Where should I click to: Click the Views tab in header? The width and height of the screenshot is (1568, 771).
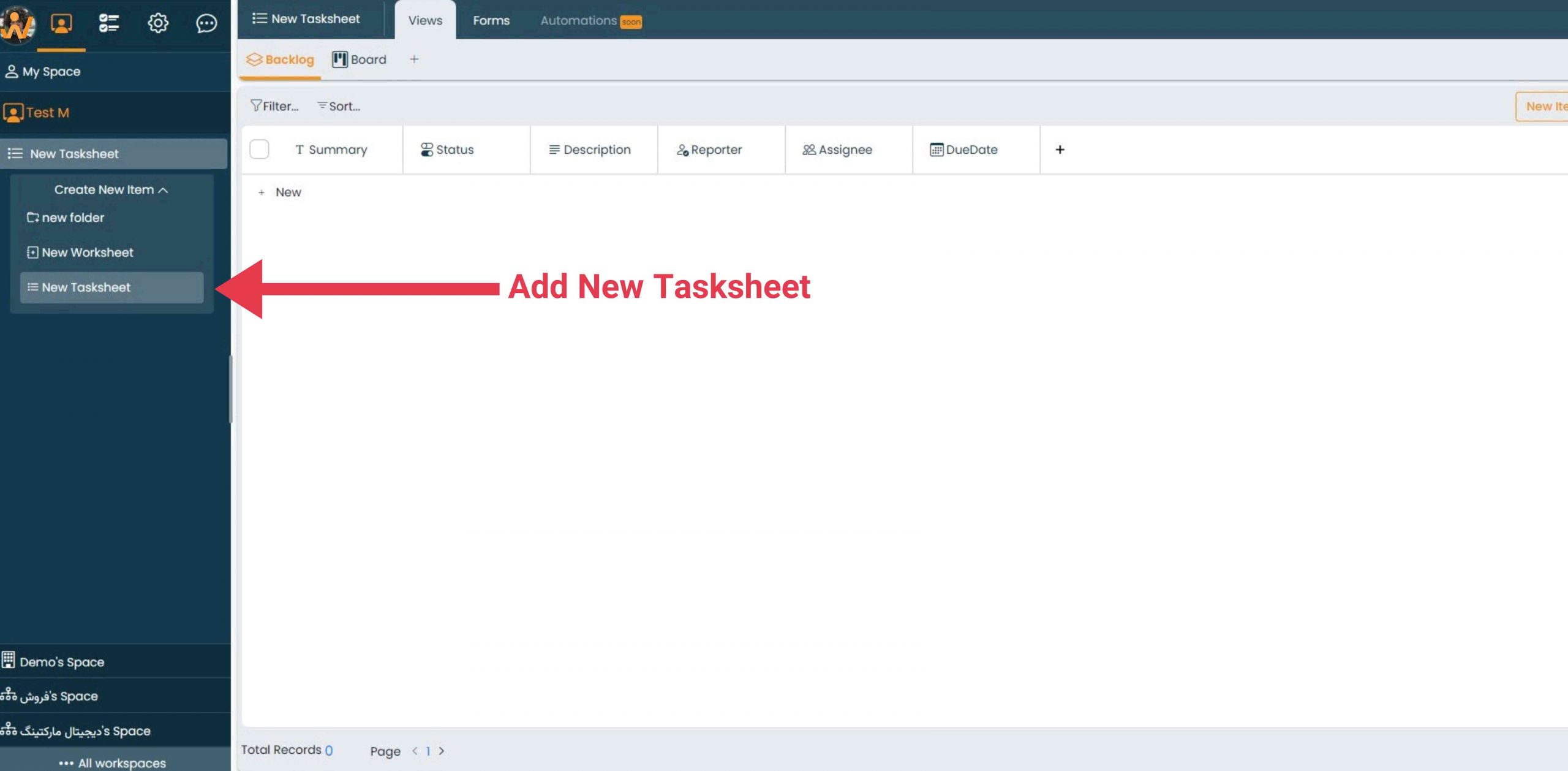point(424,20)
